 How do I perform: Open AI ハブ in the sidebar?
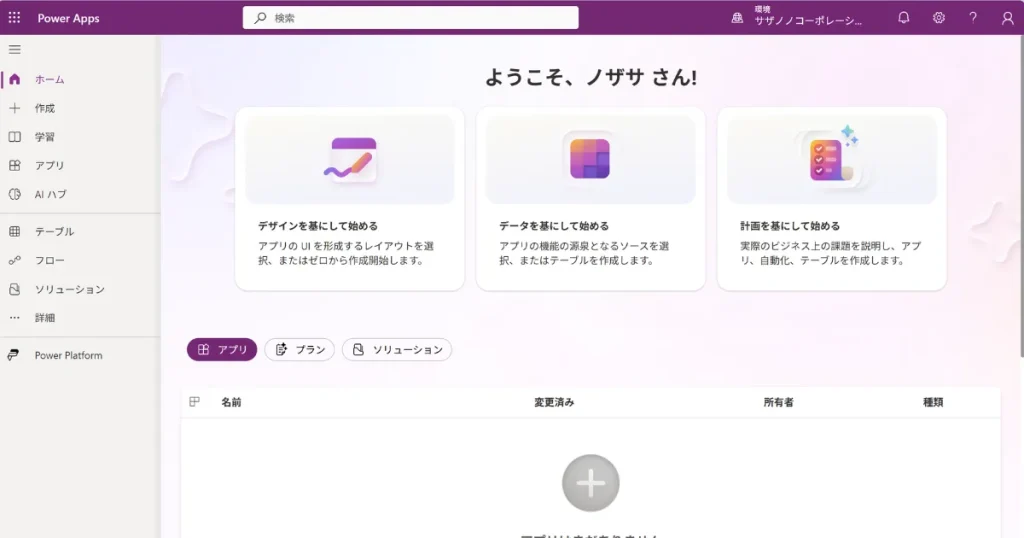click(50, 194)
